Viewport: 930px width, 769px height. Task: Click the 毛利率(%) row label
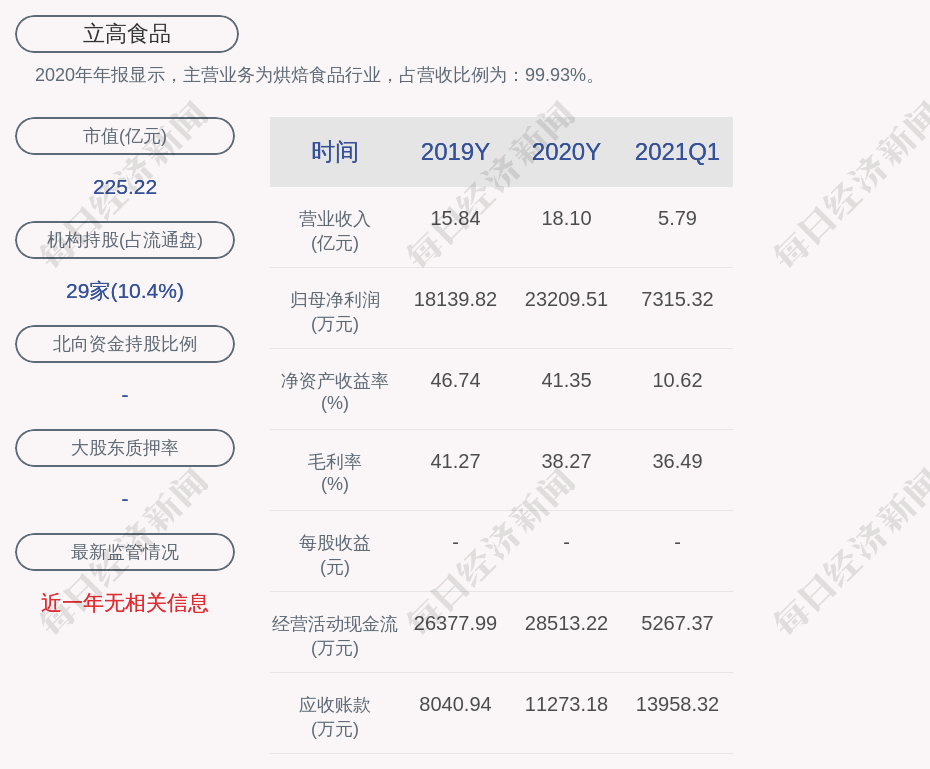(335, 473)
